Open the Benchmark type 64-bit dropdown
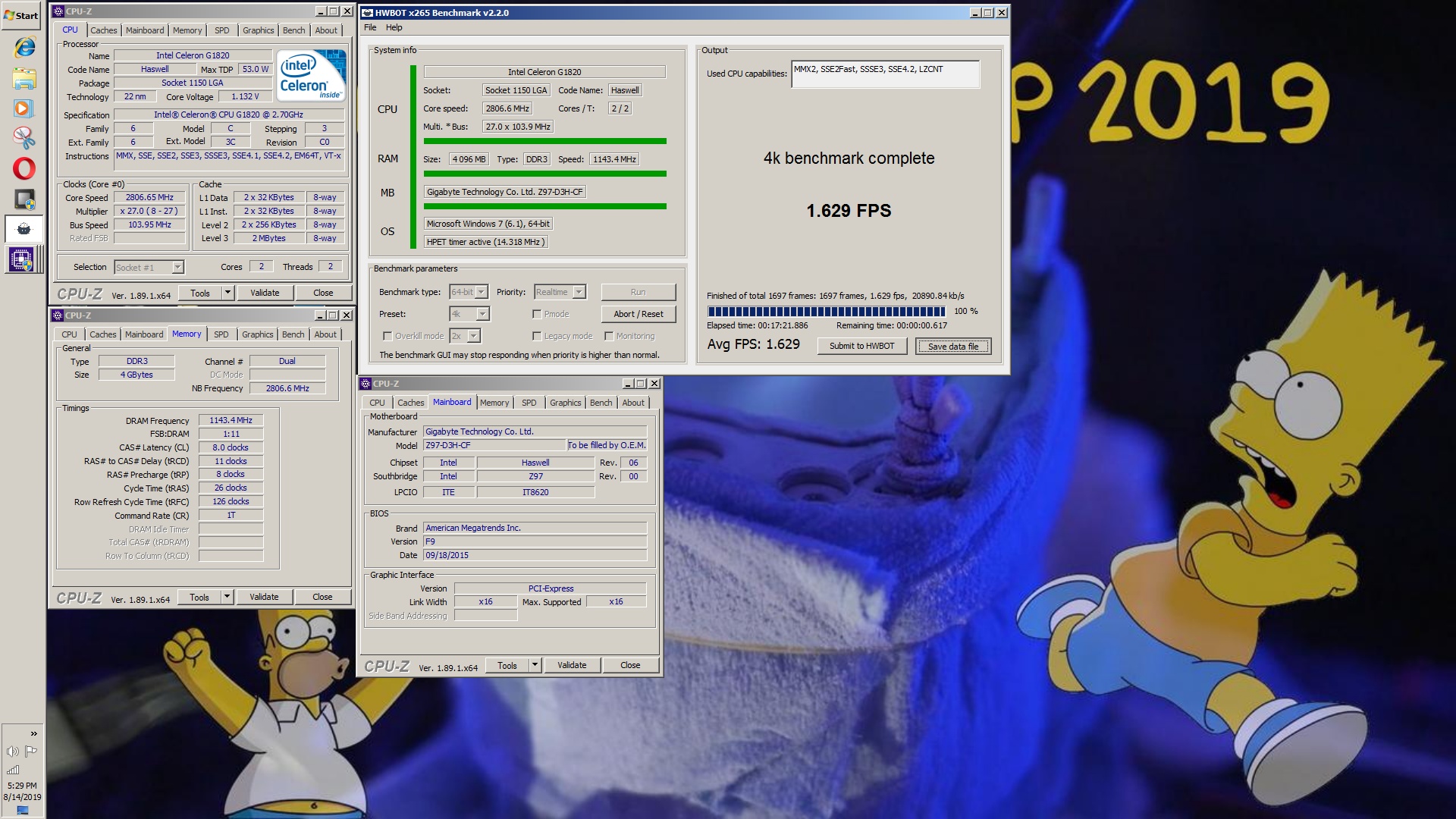This screenshot has width=1456, height=819. [482, 292]
